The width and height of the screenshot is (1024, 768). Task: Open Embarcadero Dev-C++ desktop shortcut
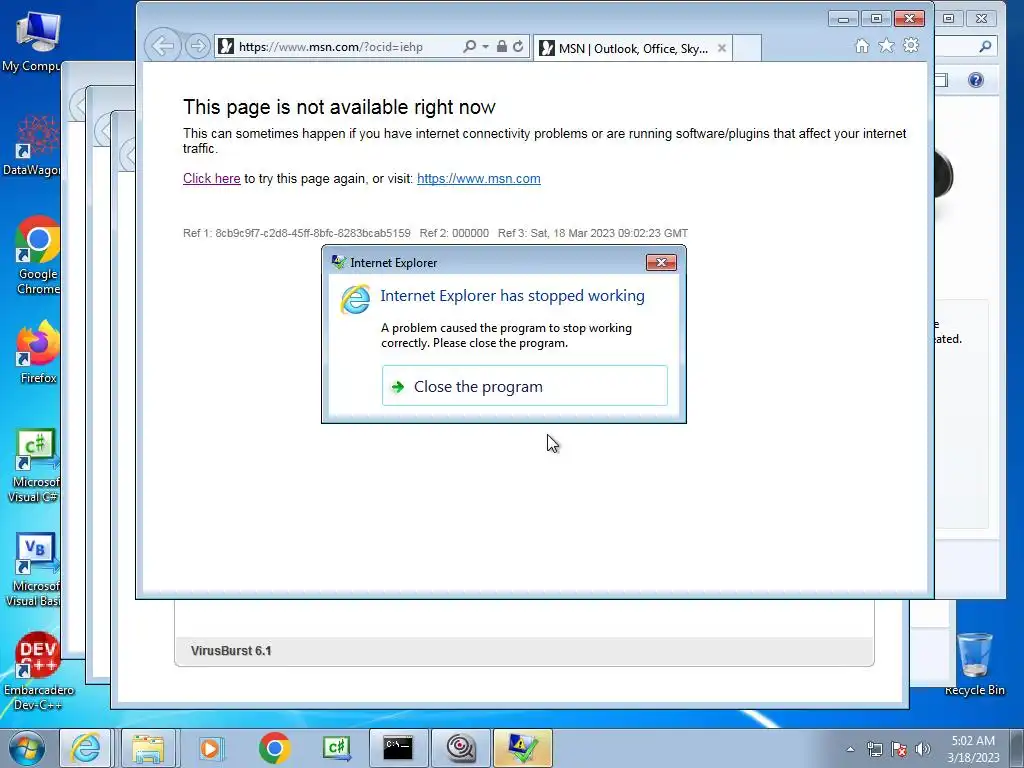click(38, 671)
